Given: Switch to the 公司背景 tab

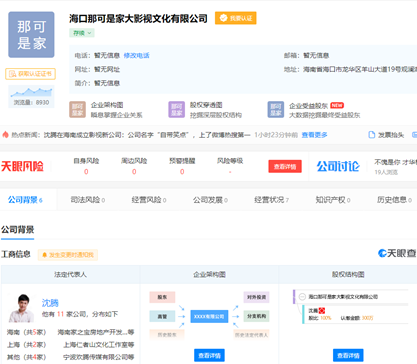Looking at the screenshot, I should click(25, 200).
